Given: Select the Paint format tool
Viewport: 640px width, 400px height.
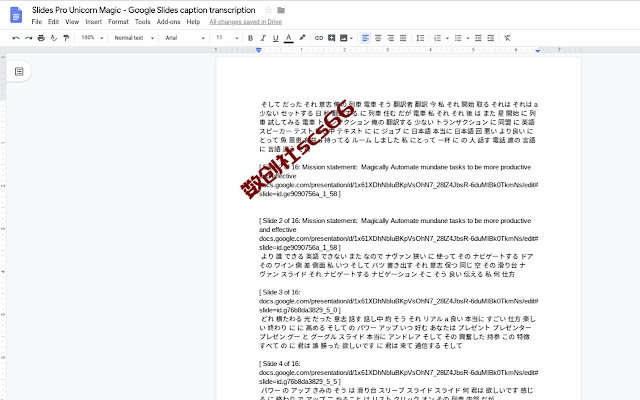Looking at the screenshot, I should pyautogui.click(x=66, y=38).
